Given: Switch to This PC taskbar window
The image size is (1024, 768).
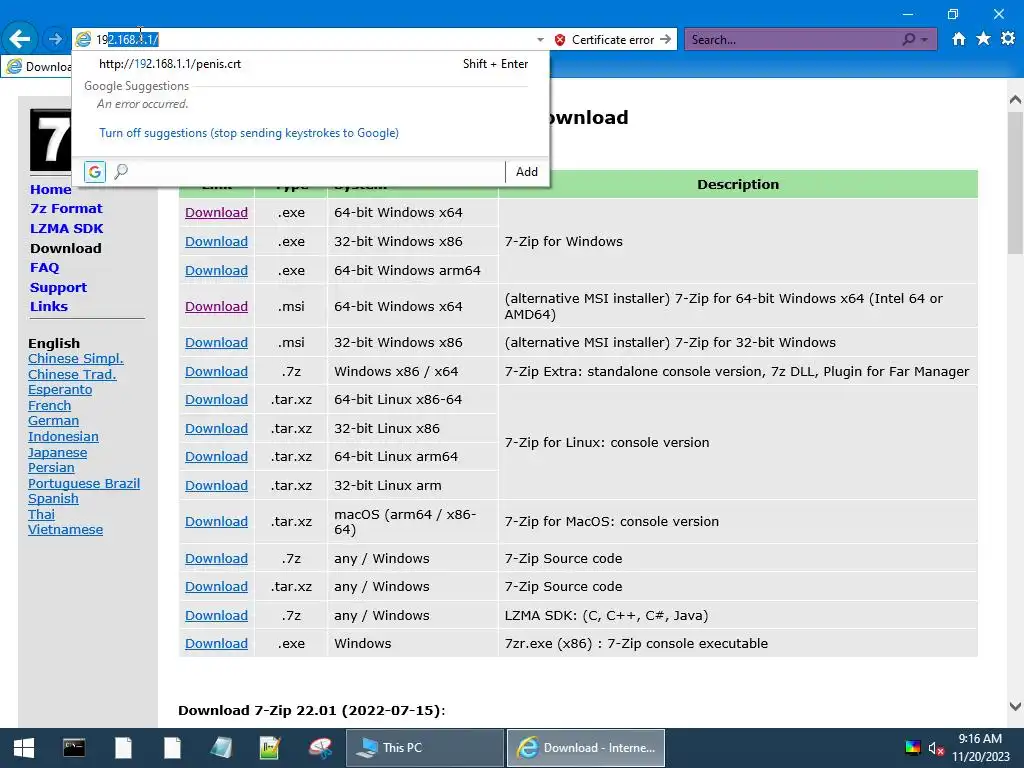Looking at the screenshot, I should pos(424,748).
